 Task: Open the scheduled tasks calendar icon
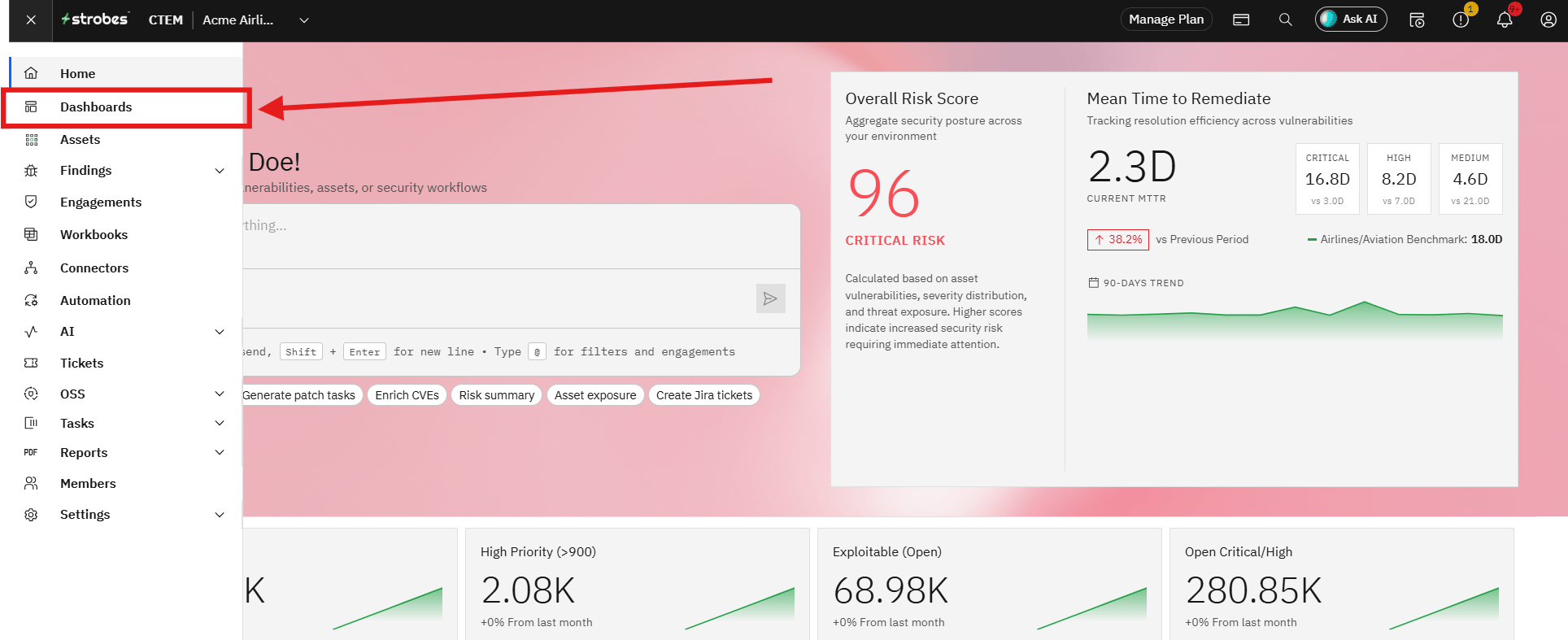[1417, 20]
